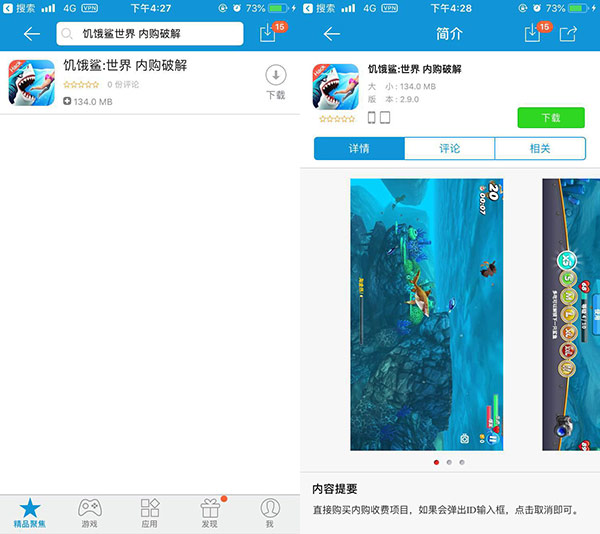Viewport: 600px width, 534px height.
Task: Switch to 游戏 bottom tab
Action: pos(90,513)
